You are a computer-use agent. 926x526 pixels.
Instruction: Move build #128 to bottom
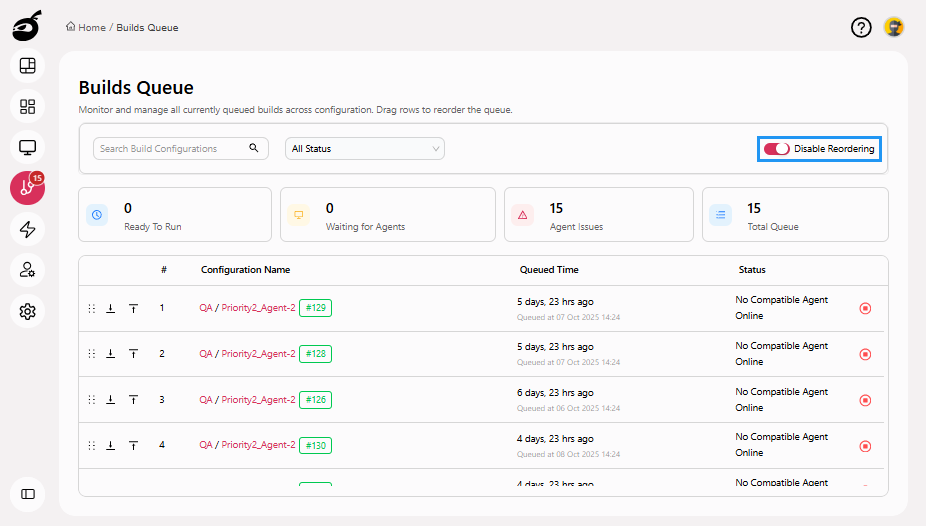(x=110, y=354)
